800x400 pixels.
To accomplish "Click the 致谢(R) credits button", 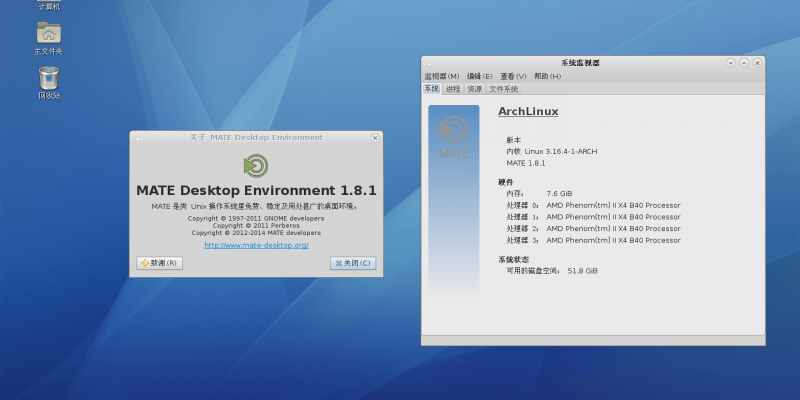I will click(159, 263).
